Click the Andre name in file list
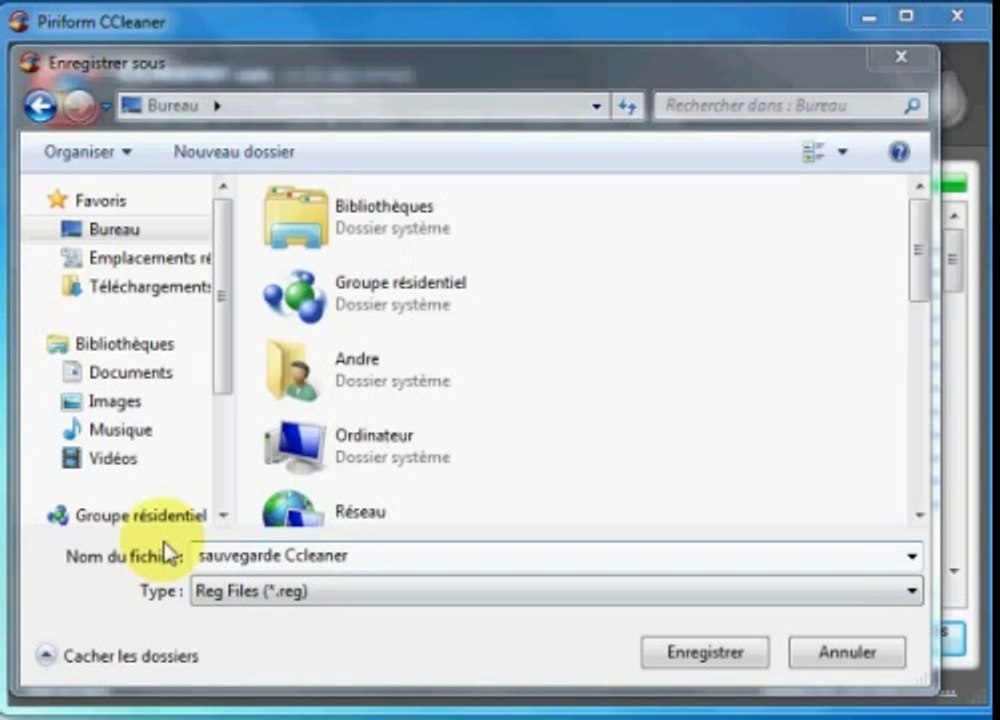This screenshot has height=720, width=1000. 357,359
